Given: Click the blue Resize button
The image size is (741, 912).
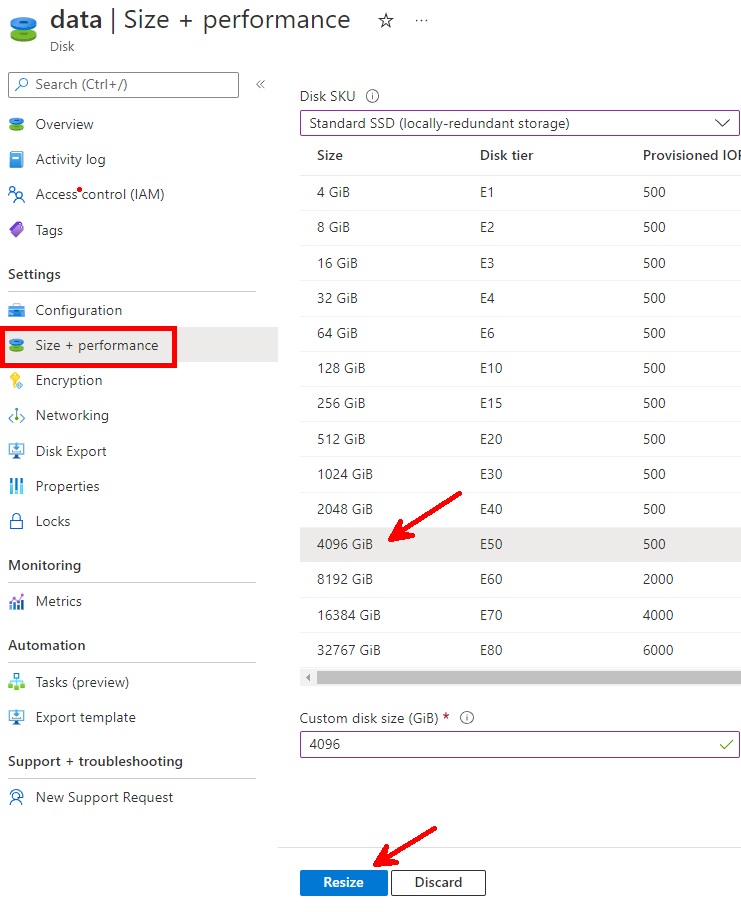Looking at the screenshot, I should coord(343,882).
